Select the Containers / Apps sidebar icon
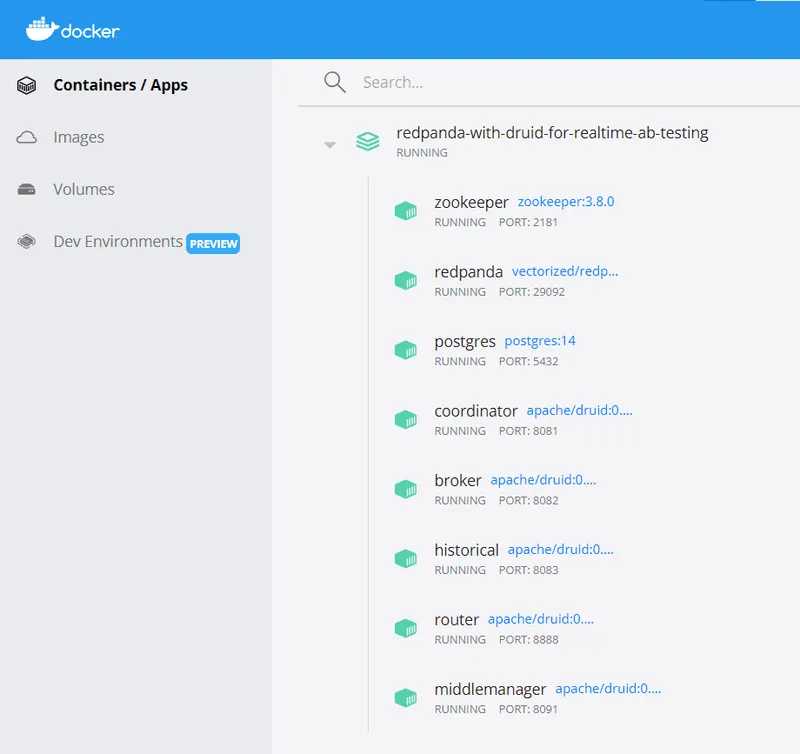800x754 pixels. [25, 85]
